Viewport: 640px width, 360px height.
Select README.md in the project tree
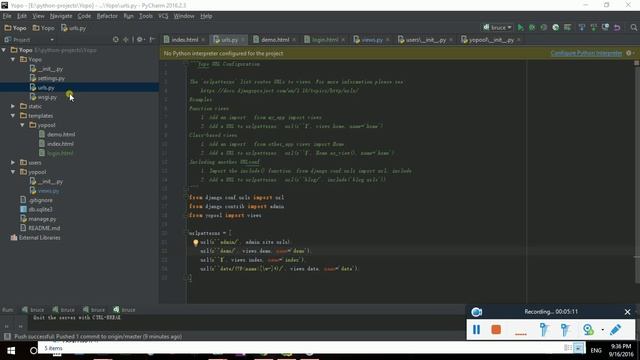(x=44, y=228)
